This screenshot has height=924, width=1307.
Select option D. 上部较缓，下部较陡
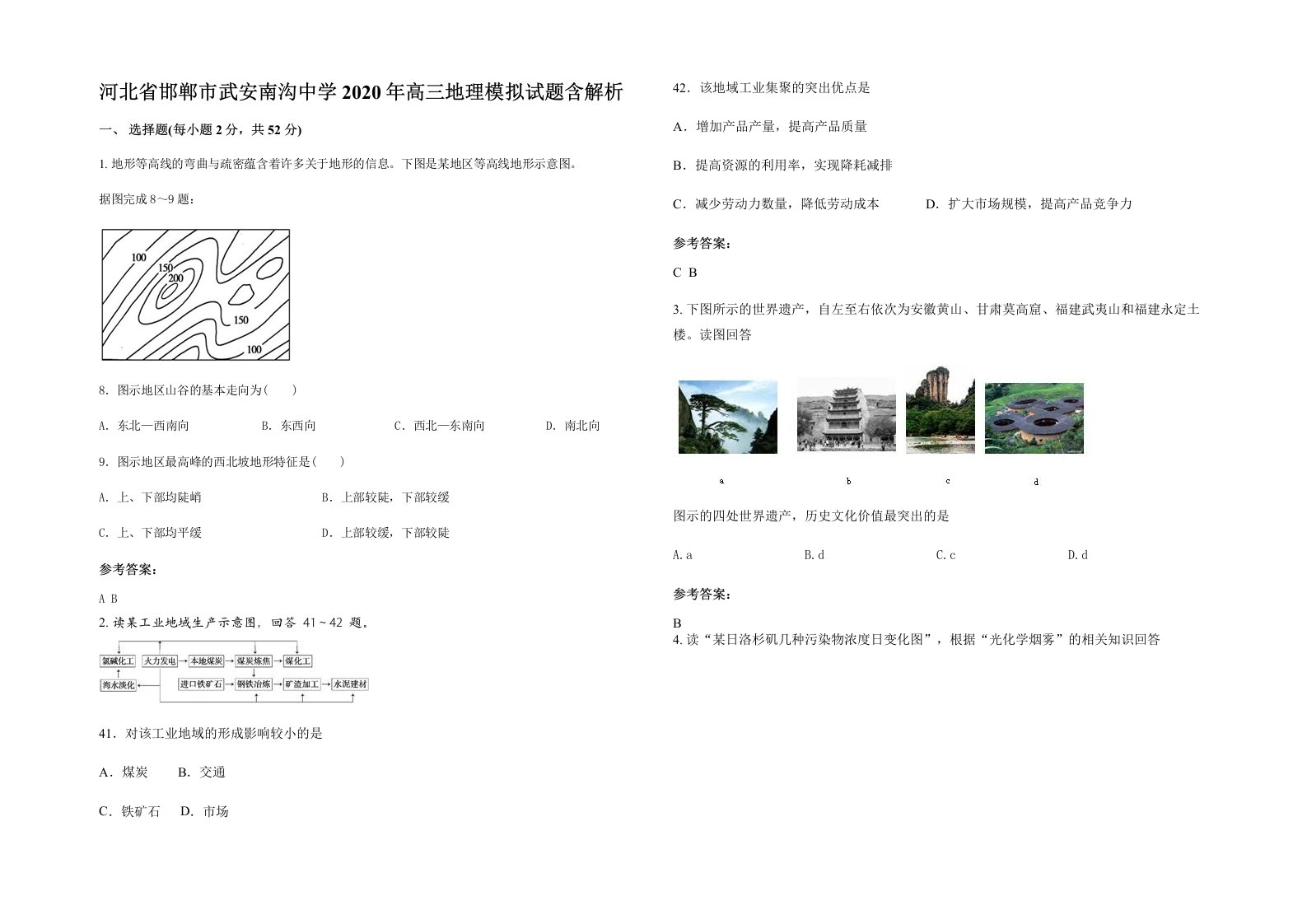385,533
